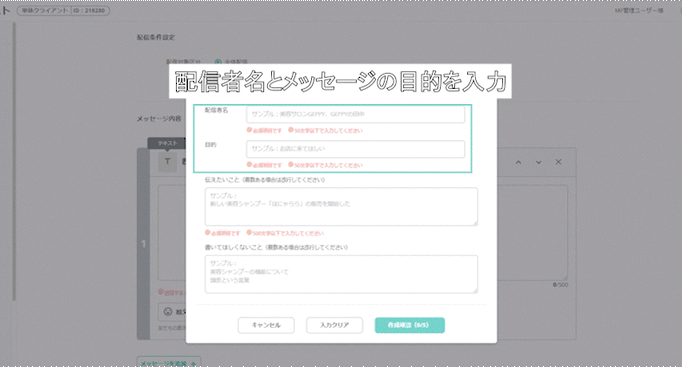This screenshot has height=367, width=683.
Task: Click the left sidebar scrollbar
Action: tap(14, 161)
